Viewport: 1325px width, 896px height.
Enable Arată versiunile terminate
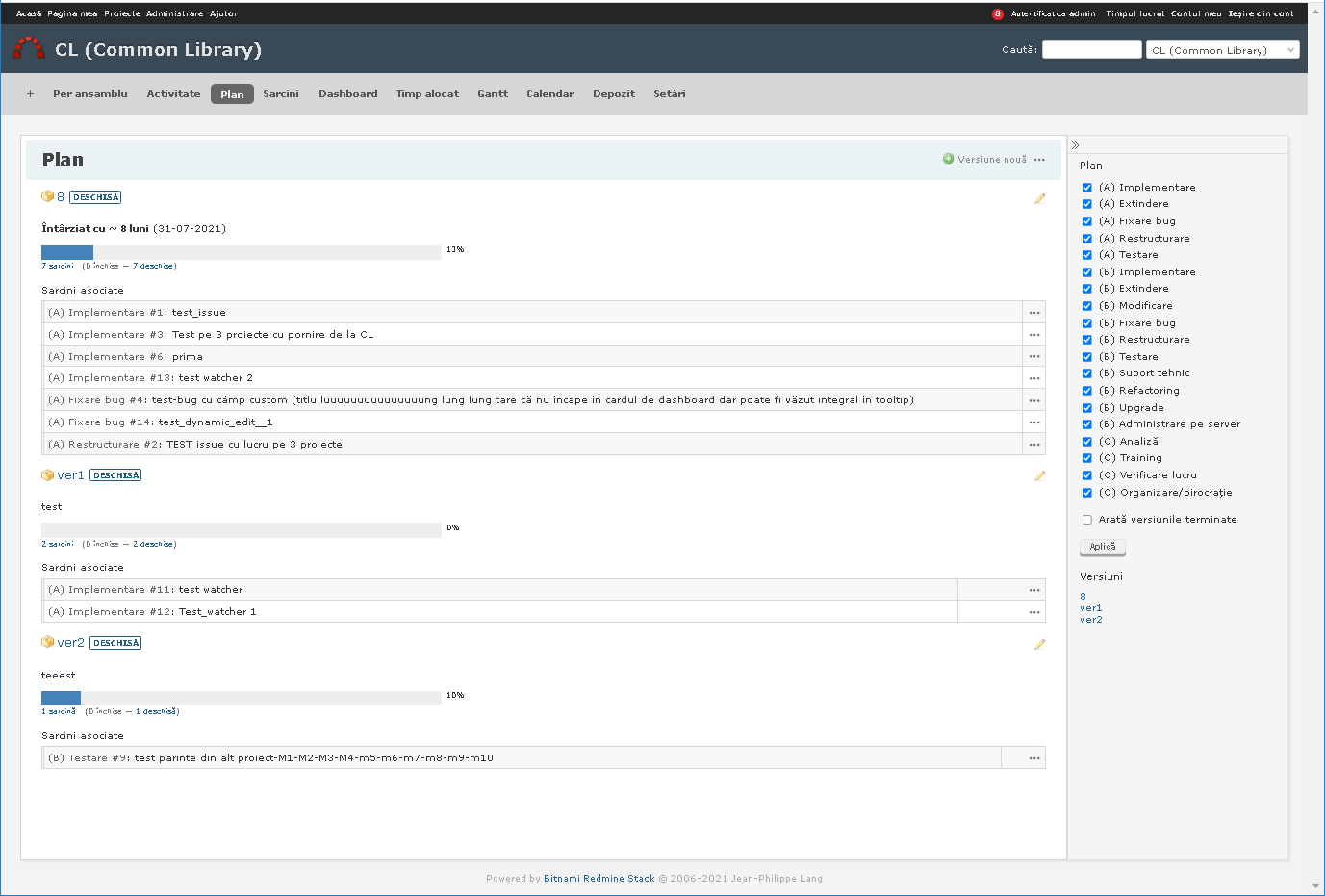(x=1086, y=519)
